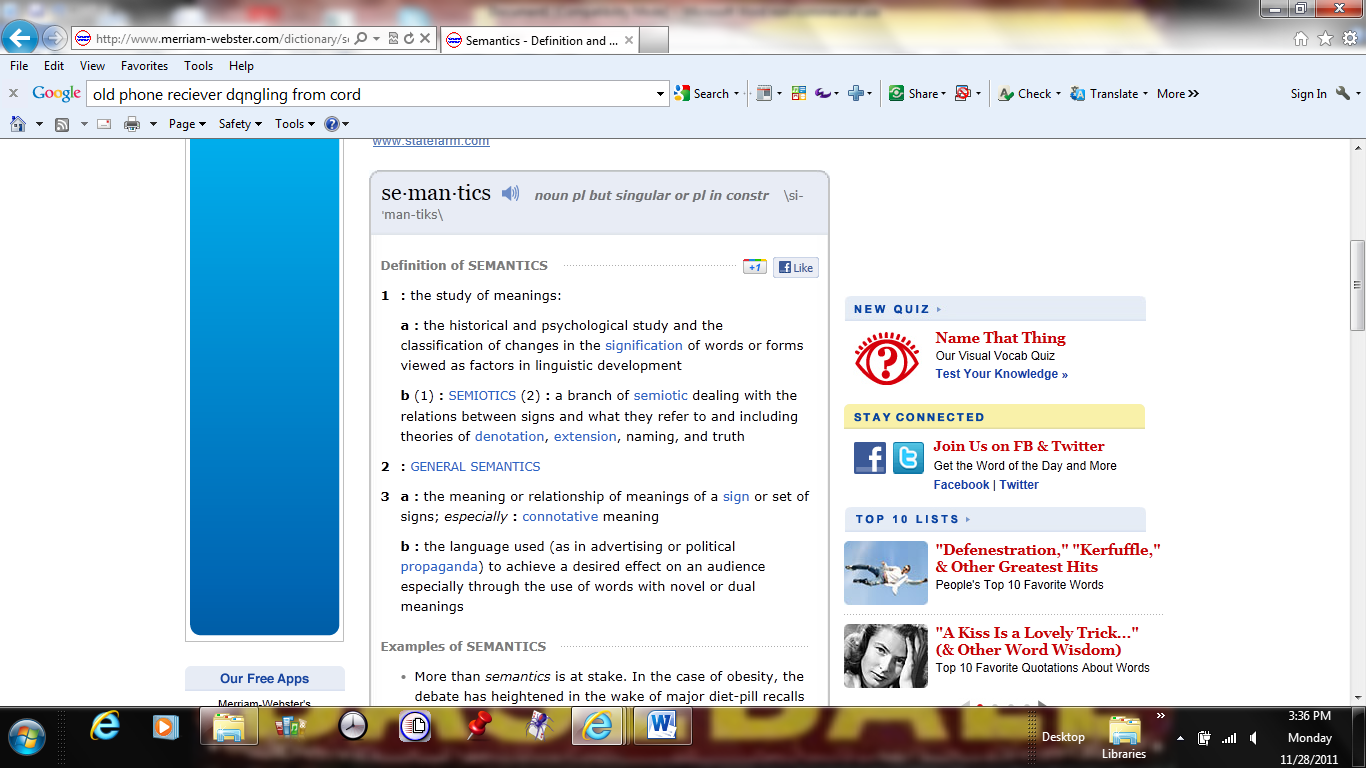The height and width of the screenshot is (768, 1366).
Task: Click the Print icon in command bar
Action: tap(131, 124)
